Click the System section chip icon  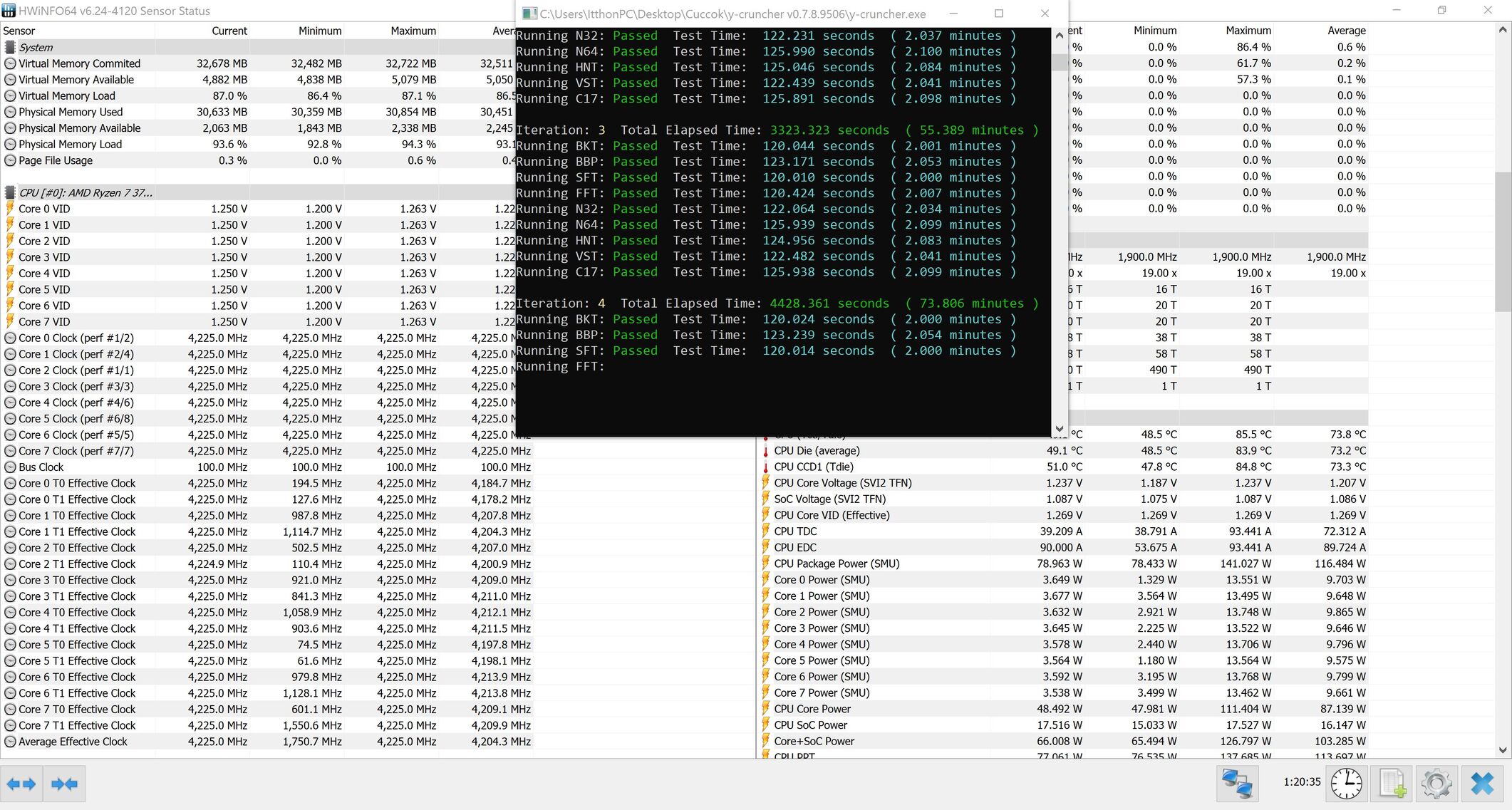(10, 47)
